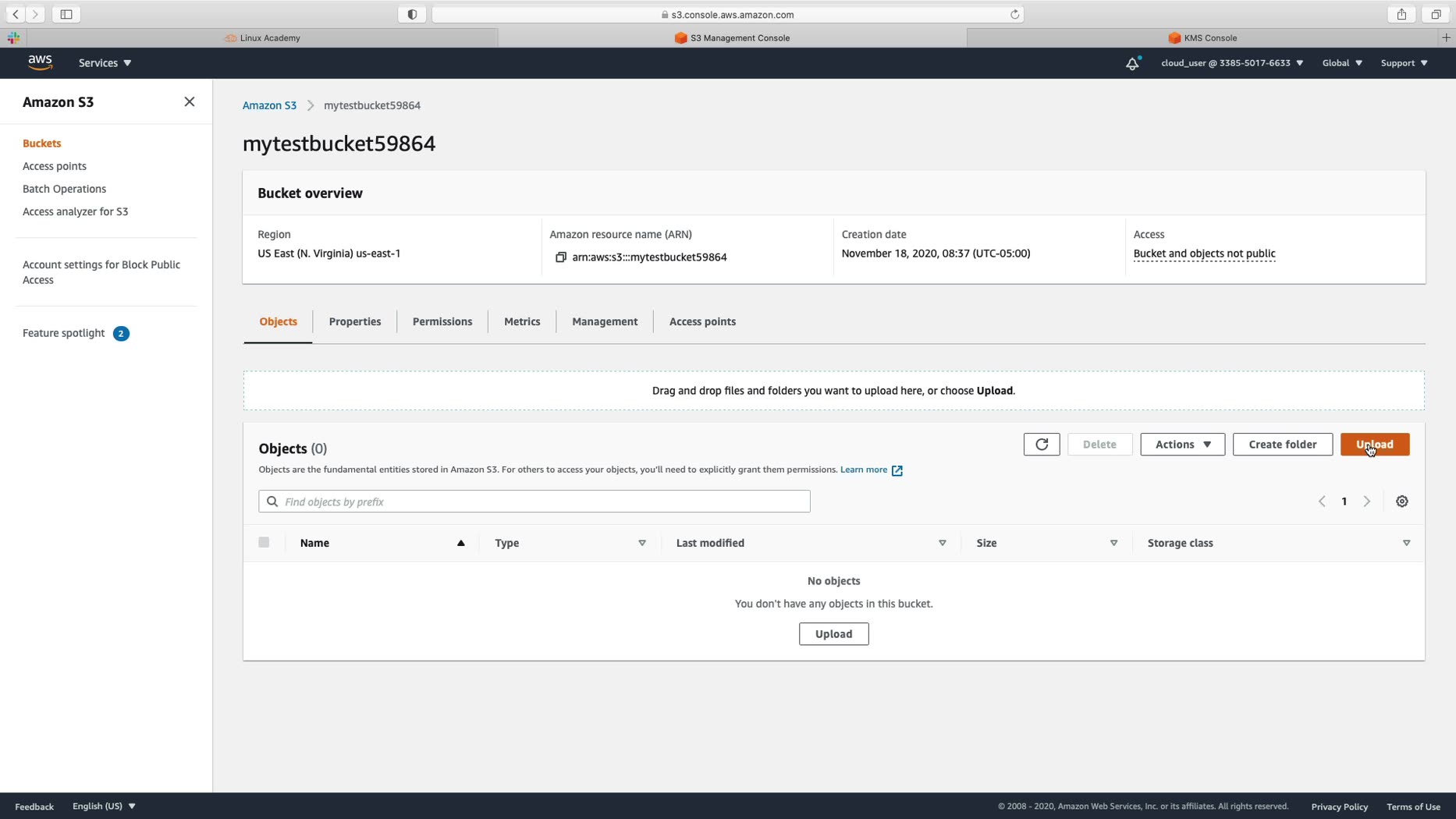Viewport: 1456px width, 819px height.
Task: Open the Metrics tab
Action: (x=522, y=322)
